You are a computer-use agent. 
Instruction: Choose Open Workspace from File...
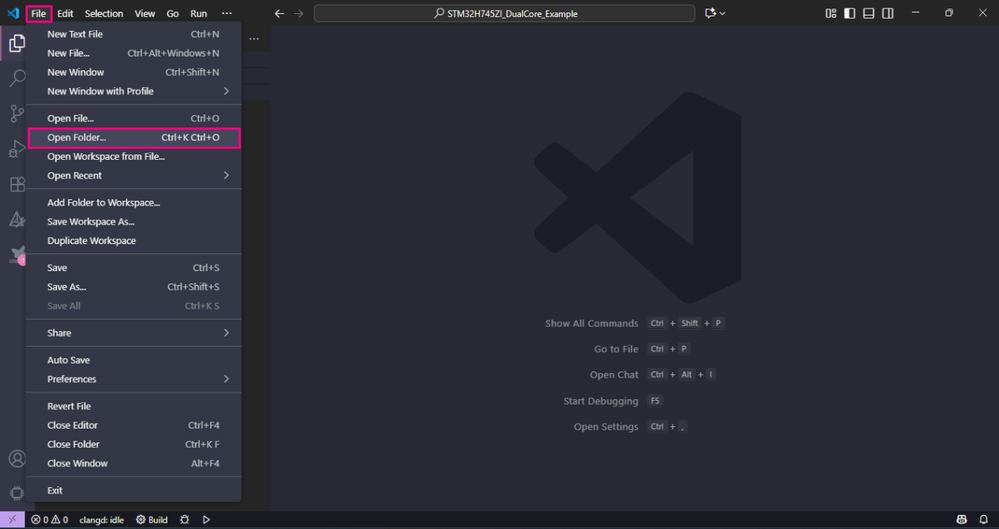pos(133,157)
